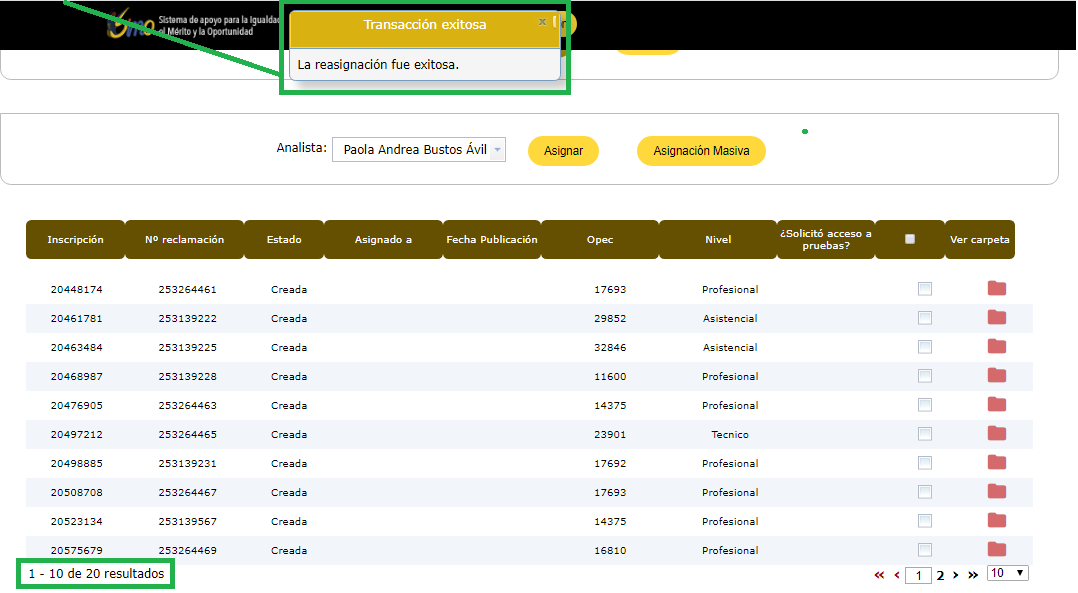Select checkbox for inscription 20508708 row
The width and height of the screenshot is (1078, 593).
coord(925,492)
